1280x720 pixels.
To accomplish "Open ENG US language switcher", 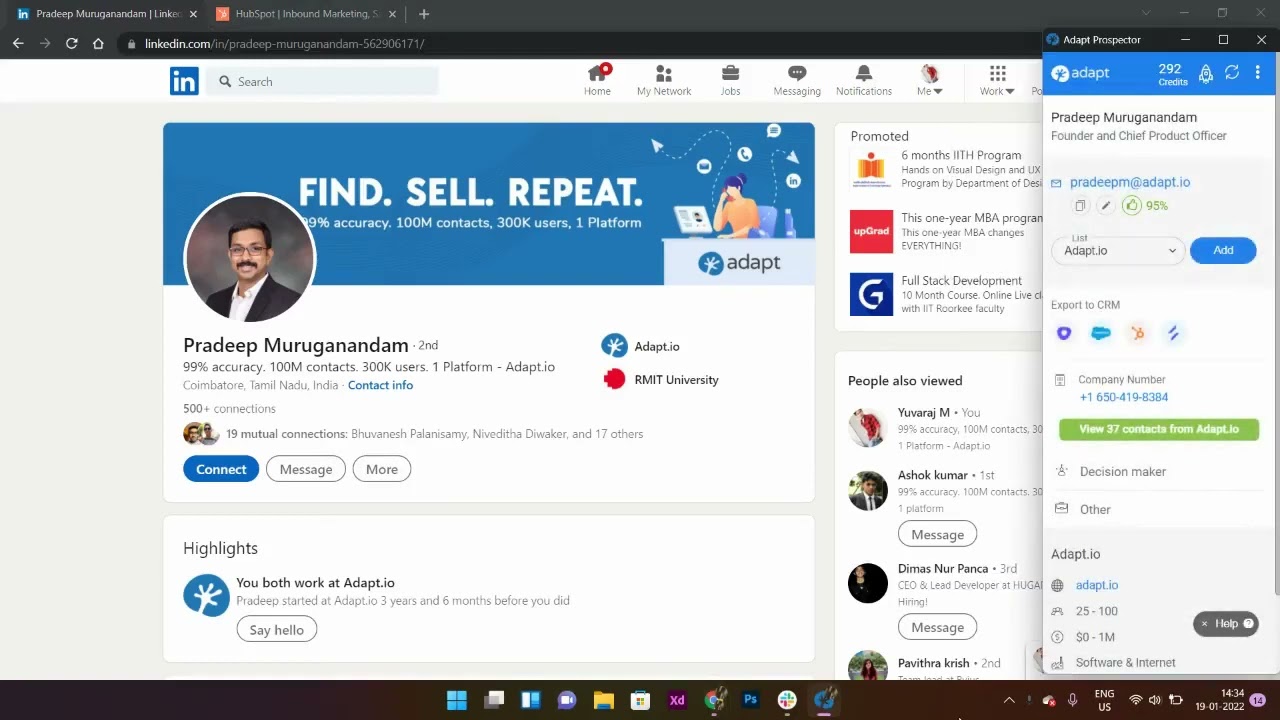I will tap(1104, 700).
